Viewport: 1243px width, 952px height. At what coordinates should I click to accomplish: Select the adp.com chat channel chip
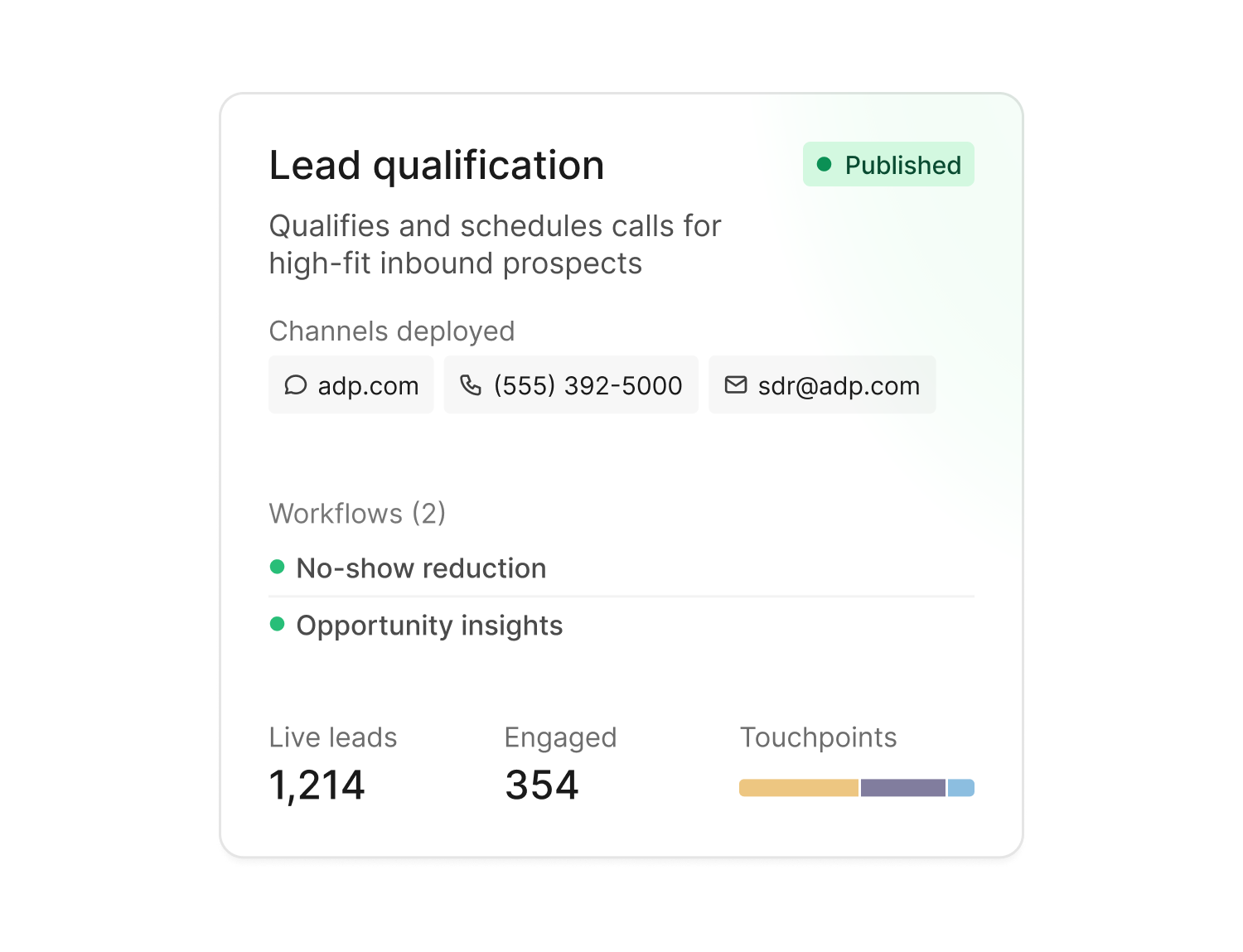351,385
